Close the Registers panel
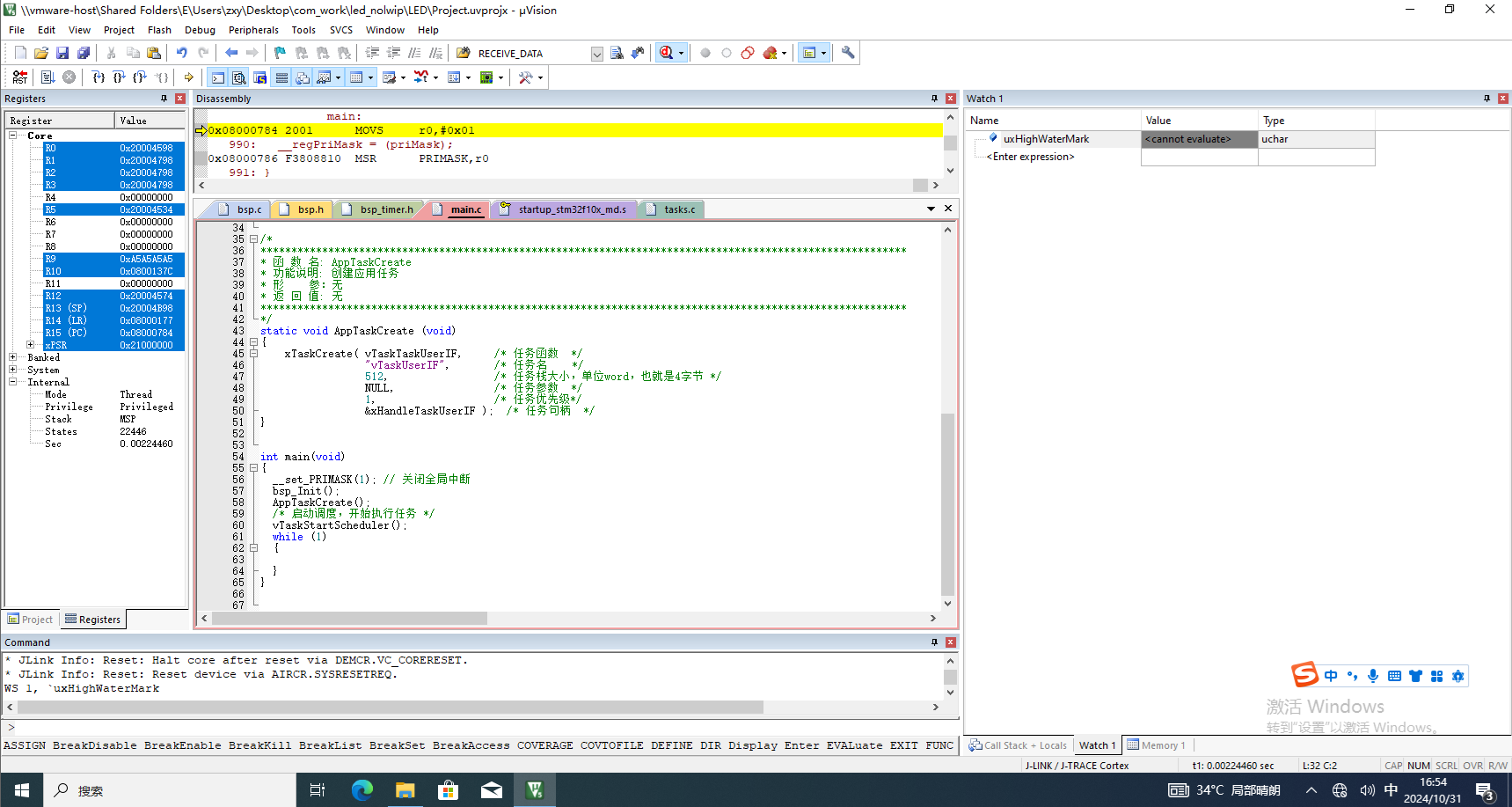1512x807 pixels. [180, 99]
